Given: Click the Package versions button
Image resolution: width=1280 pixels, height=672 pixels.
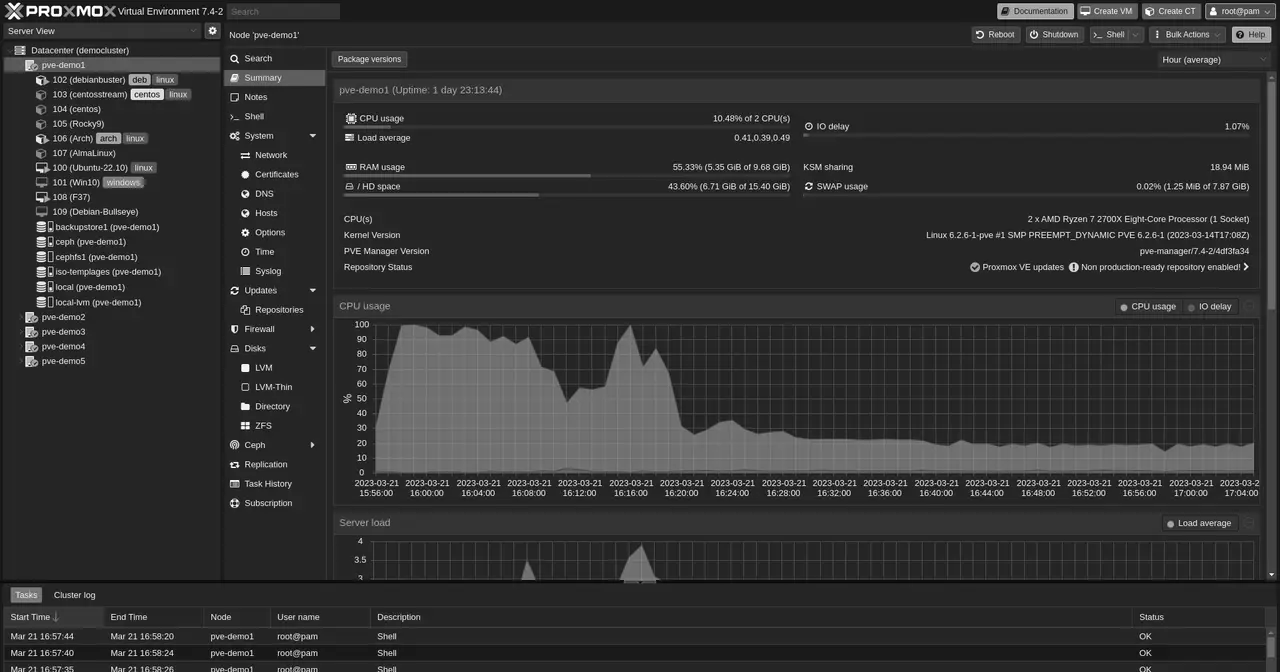Looking at the screenshot, I should tap(369, 59).
